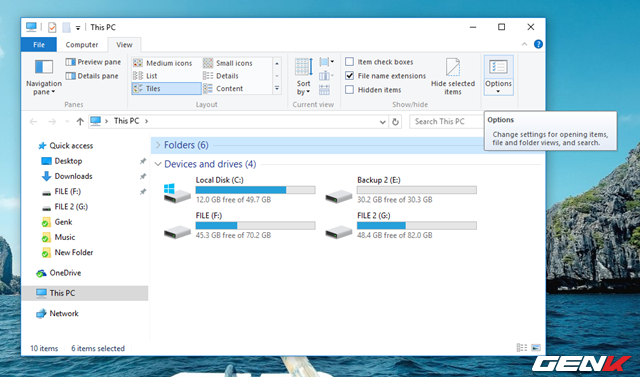This screenshot has width=640, height=377.
Task: Switch layout to Medium icons
Action: pos(163,63)
